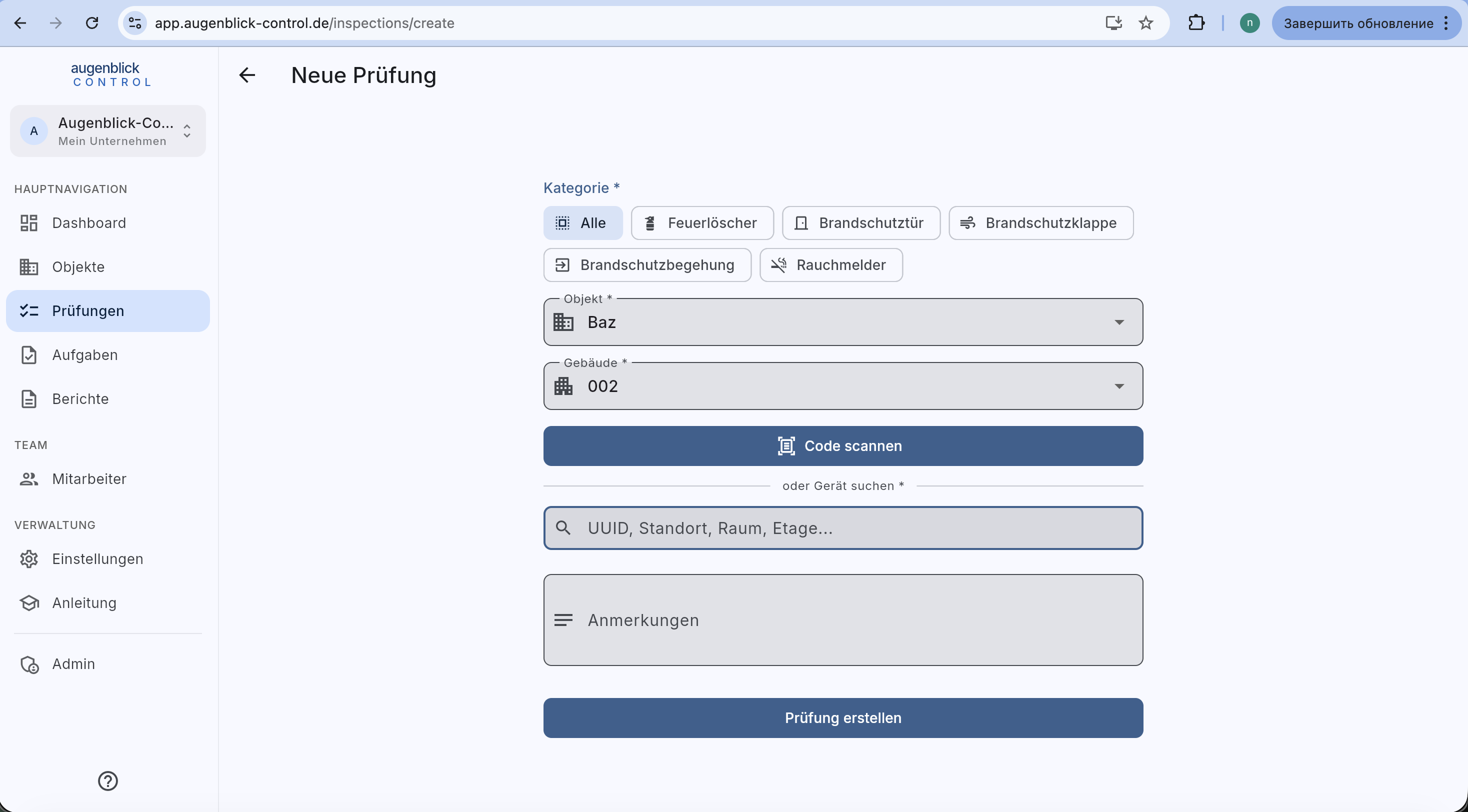Open the green profile avatar

(1249, 23)
